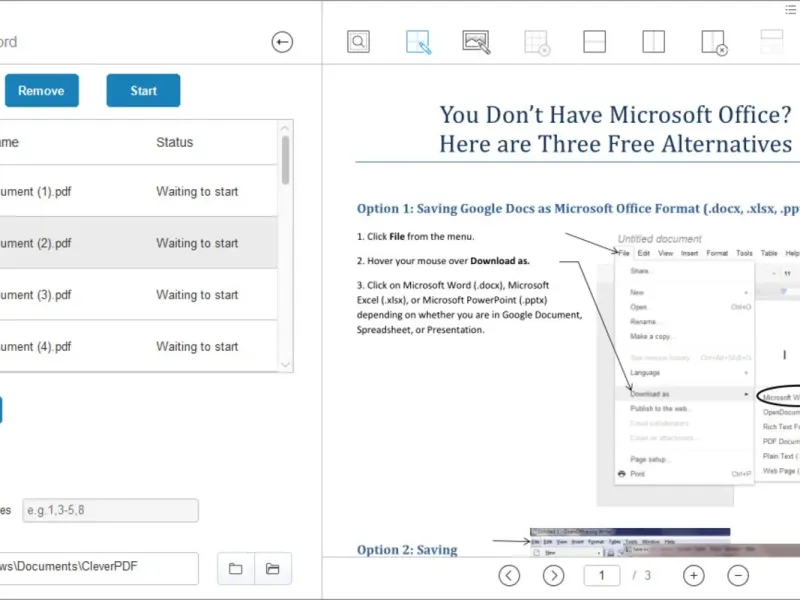
Task: Select the row for document (2).pdf
Action: pos(138,243)
